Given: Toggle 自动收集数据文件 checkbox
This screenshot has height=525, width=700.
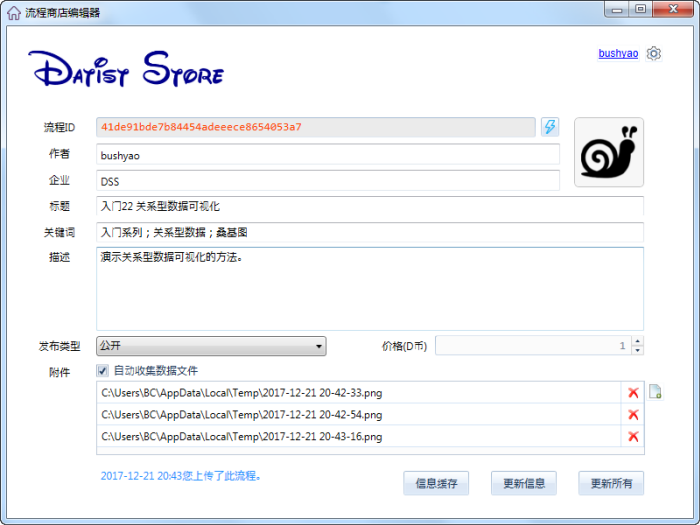Looking at the screenshot, I should coord(102,371).
